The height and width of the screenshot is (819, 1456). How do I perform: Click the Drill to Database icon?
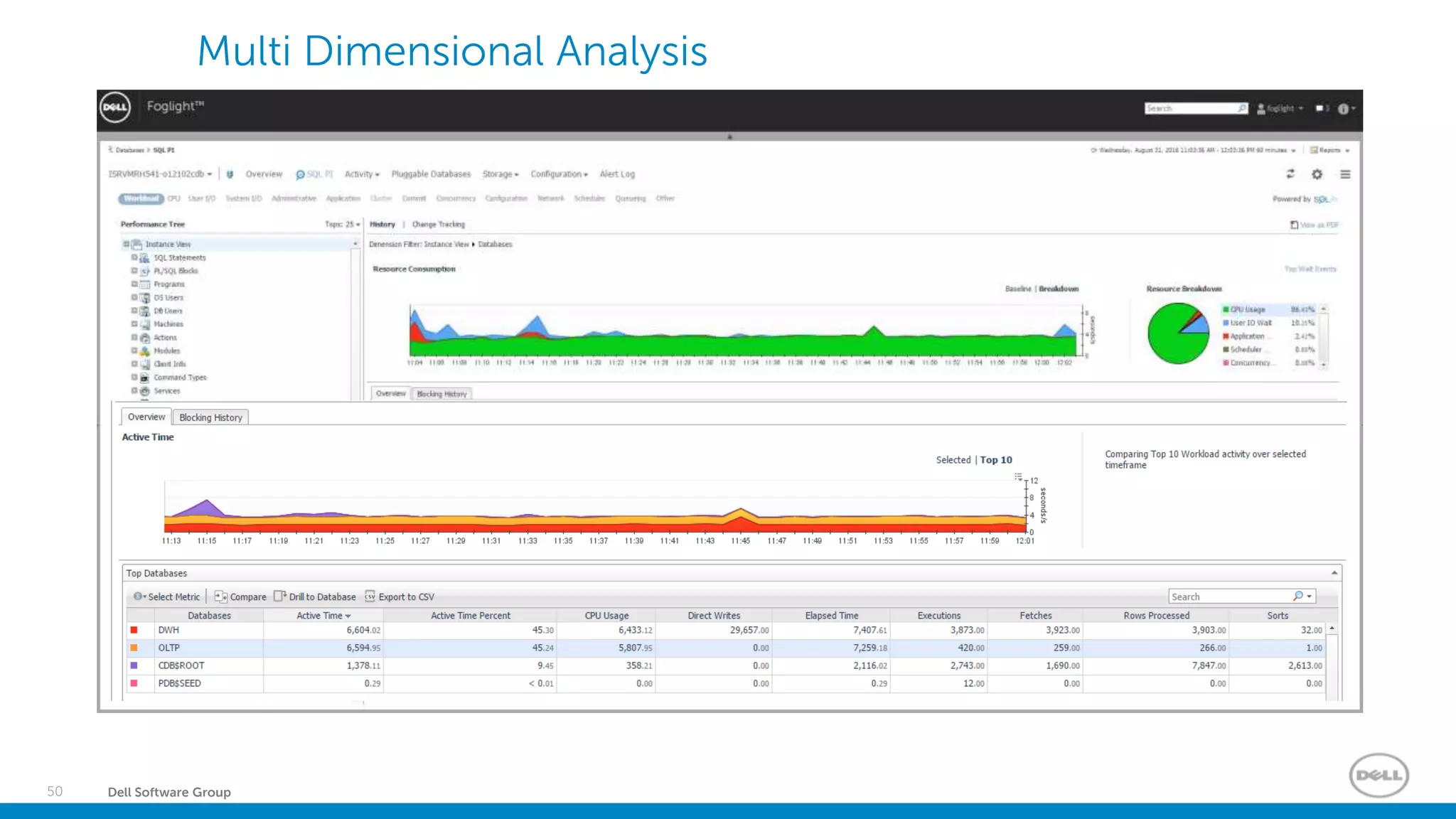280,596
